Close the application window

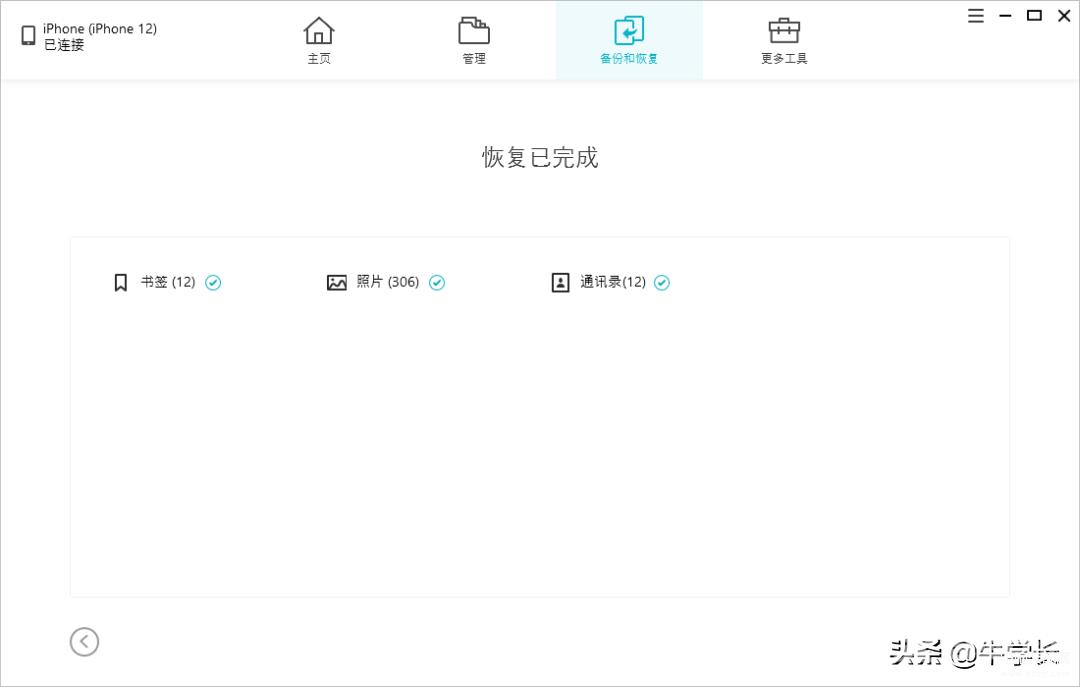coord(1064,16)
